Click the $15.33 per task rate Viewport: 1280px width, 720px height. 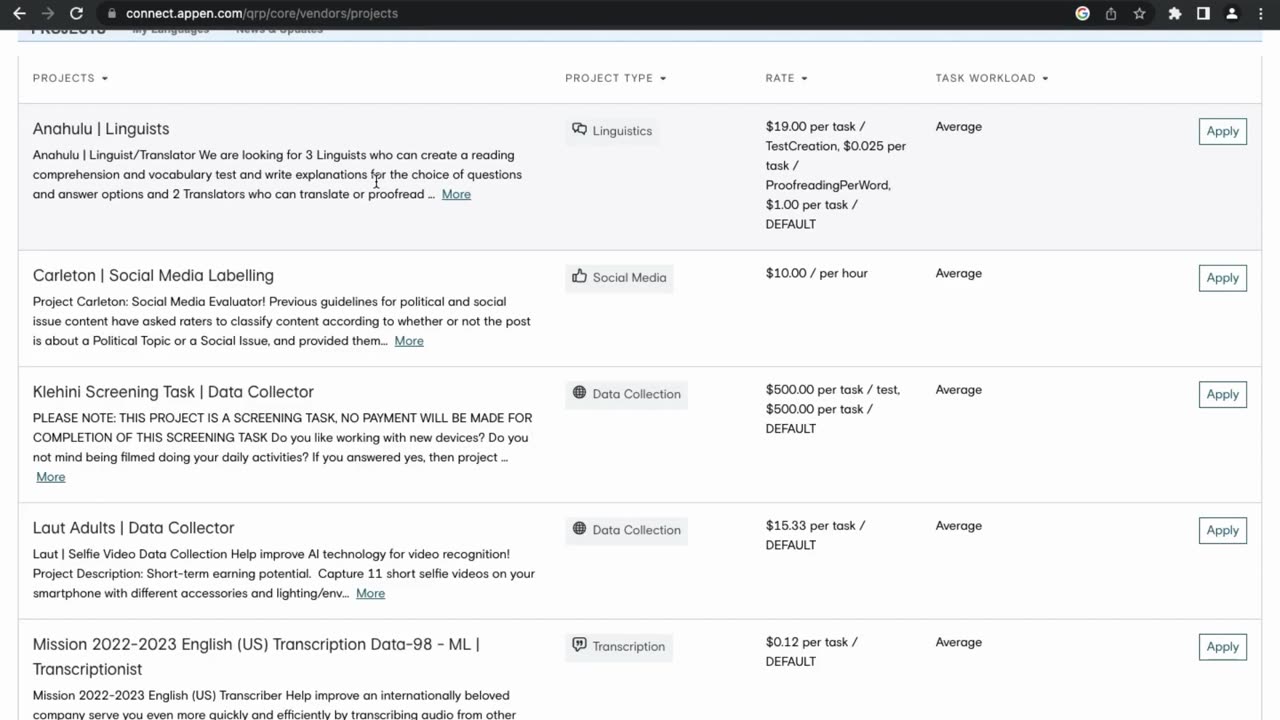pos(815,535)
